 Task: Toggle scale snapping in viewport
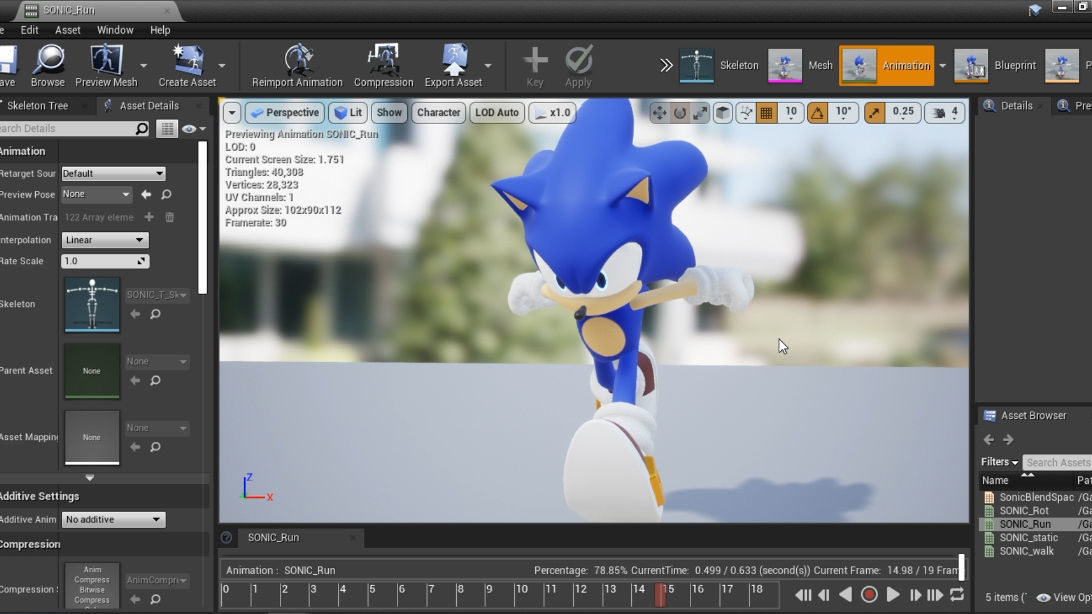tap(874, 113)
